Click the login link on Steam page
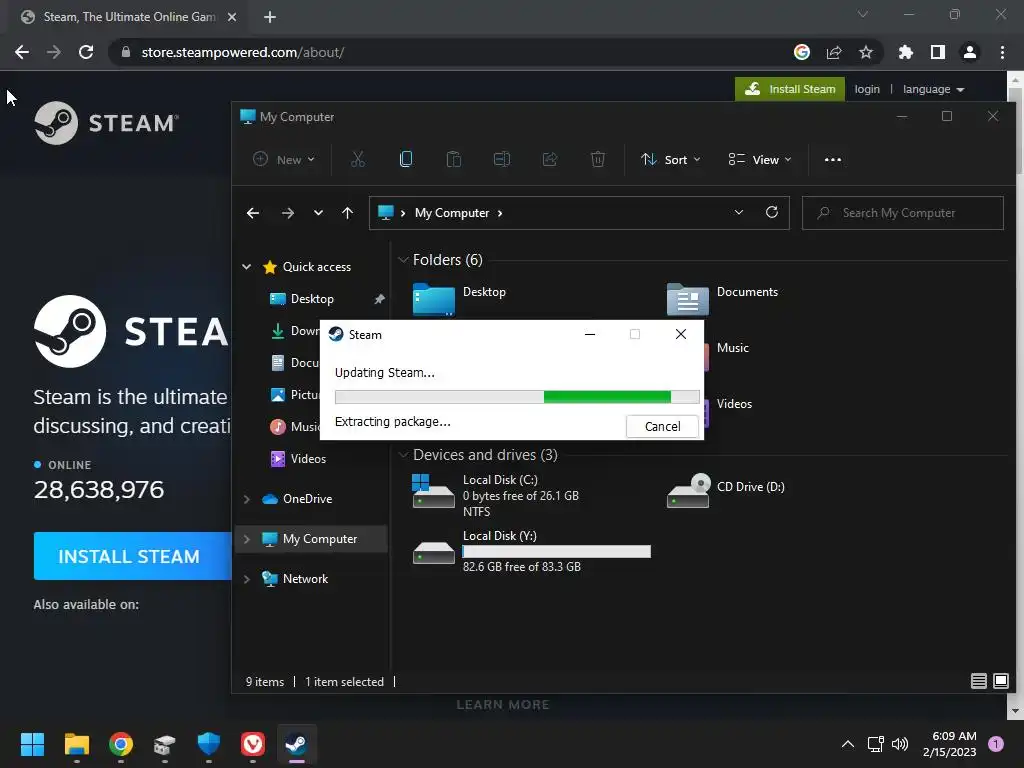Screen dimensions: 1024x768 [867, 89]
